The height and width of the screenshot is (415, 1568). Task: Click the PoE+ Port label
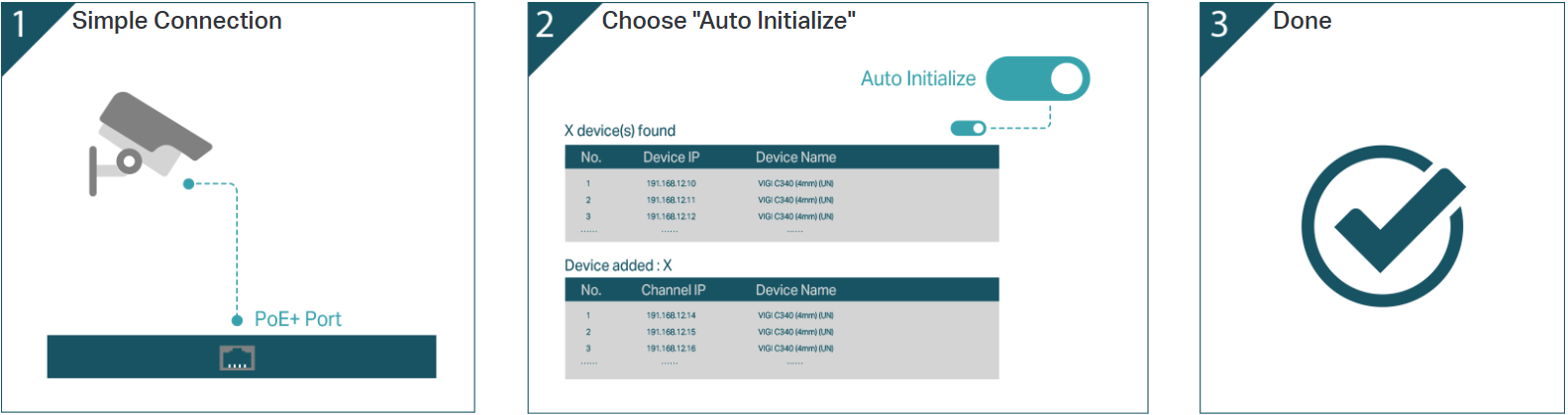point(297,319)
